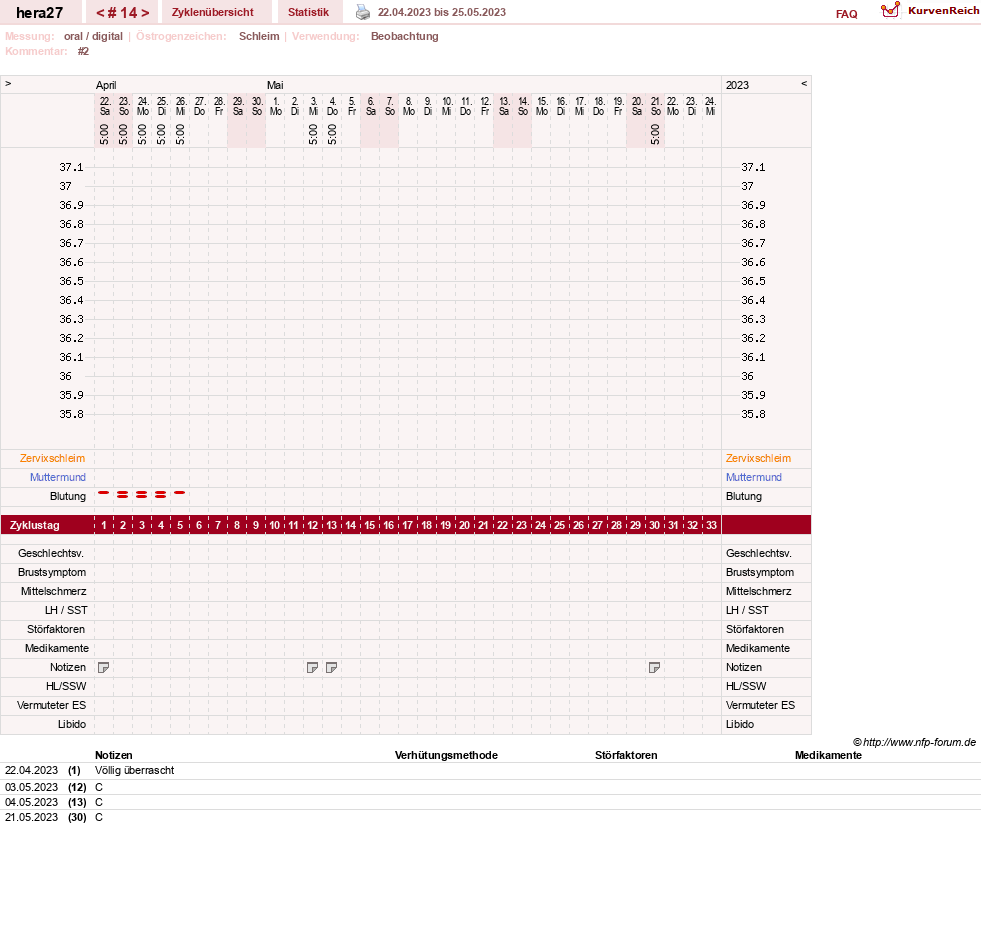Image resolution: width=981 pixels, height=934 pixels.
Task: Select Zyklustag 14 cell
Action: pos(350,525)
